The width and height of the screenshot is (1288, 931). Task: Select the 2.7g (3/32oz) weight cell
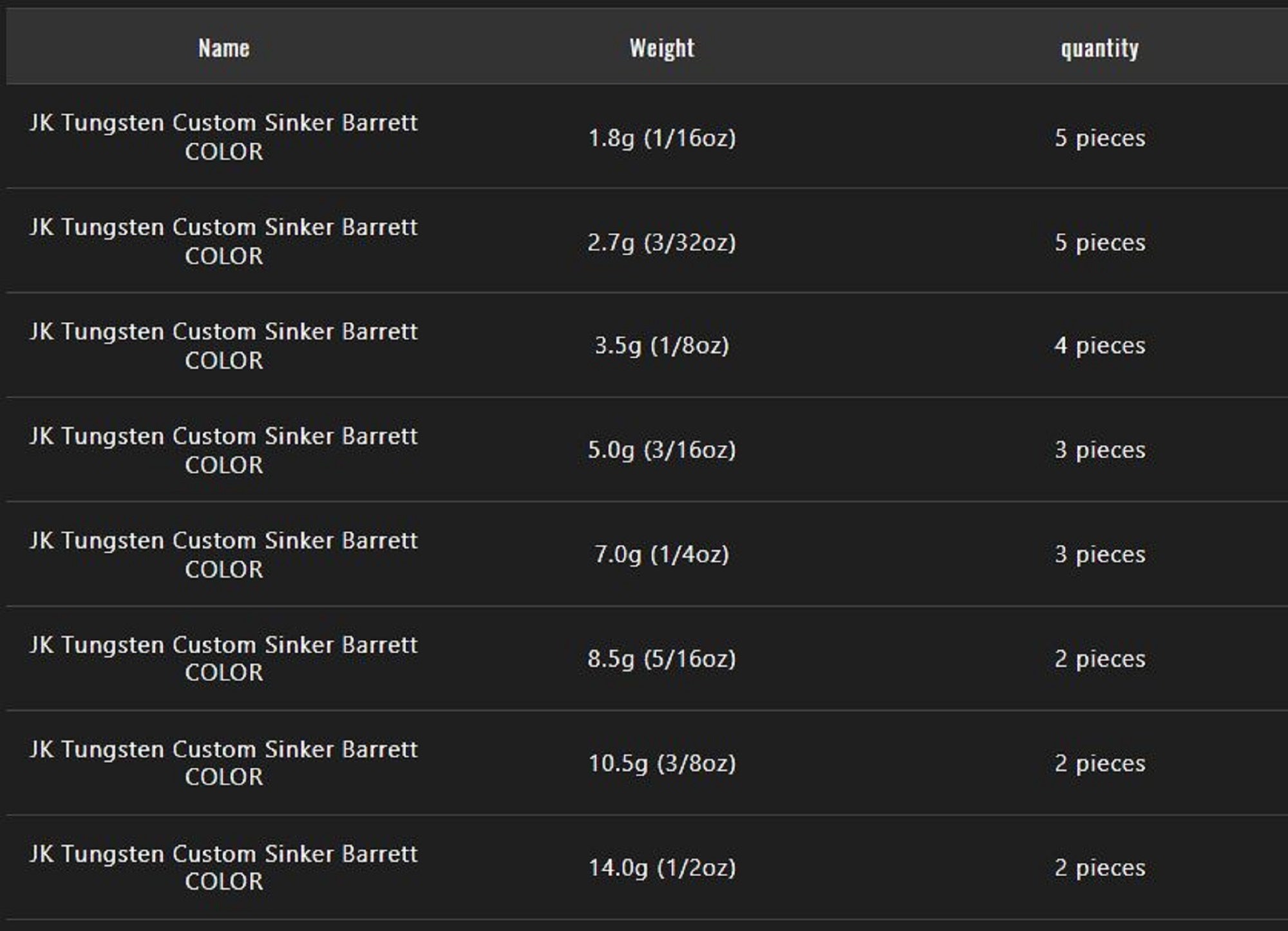(x=661, y=243)
